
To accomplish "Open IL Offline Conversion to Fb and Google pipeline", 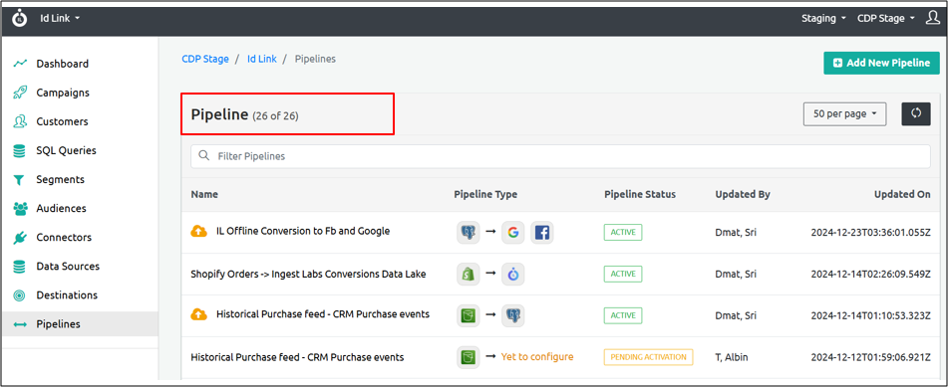I will click(x=303, y=231).
